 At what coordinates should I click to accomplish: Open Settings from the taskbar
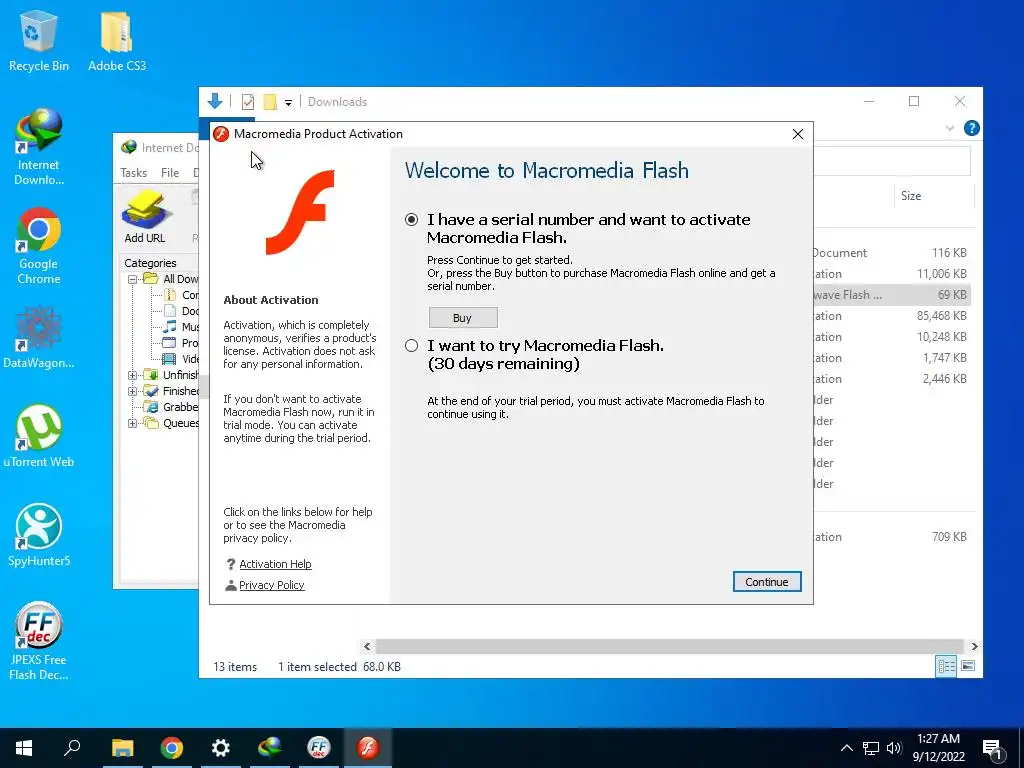tap(221, 748)
